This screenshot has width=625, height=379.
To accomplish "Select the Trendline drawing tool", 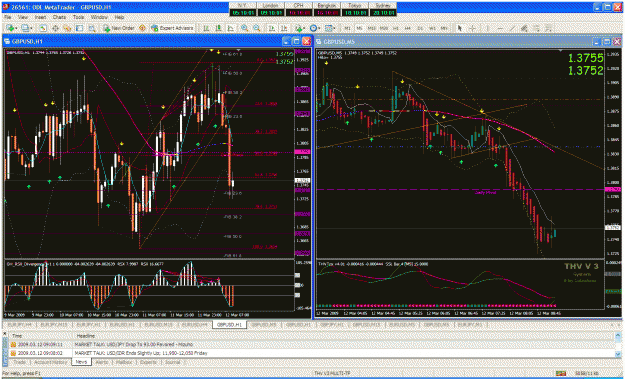I will (x=512, y=28).
